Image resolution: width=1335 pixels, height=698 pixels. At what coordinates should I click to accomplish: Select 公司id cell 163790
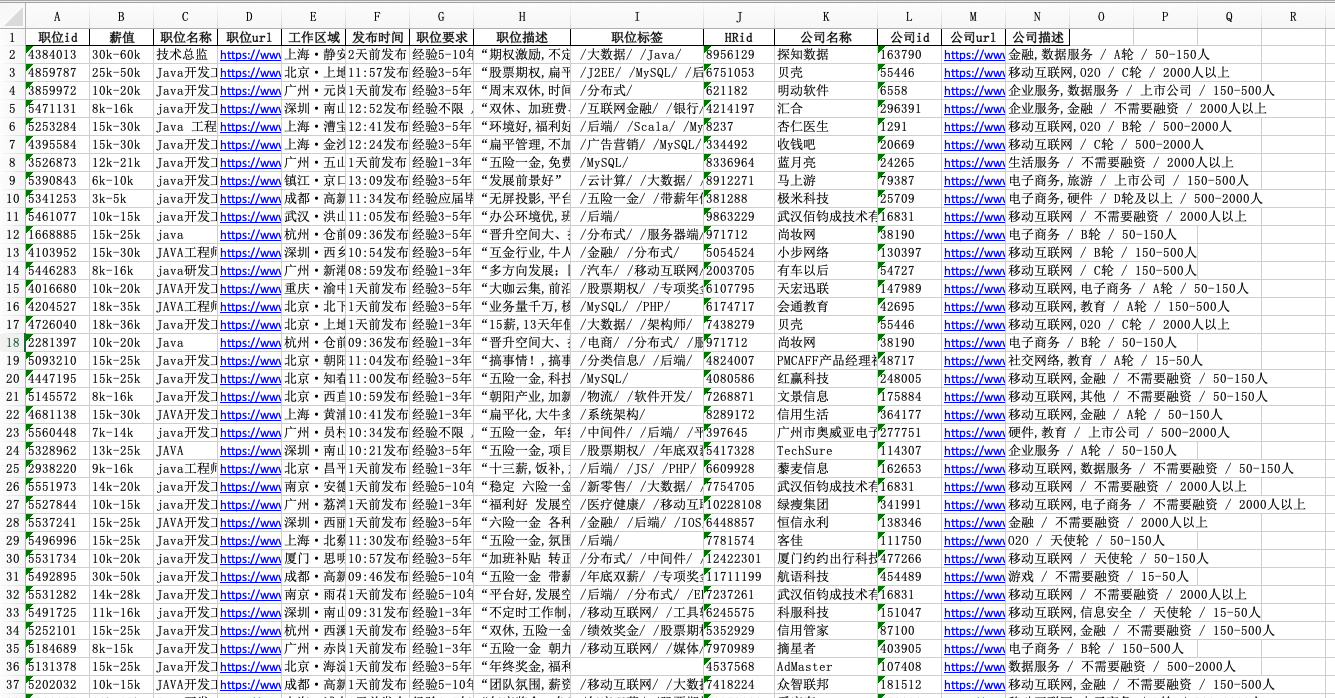(x=909, y=55)
